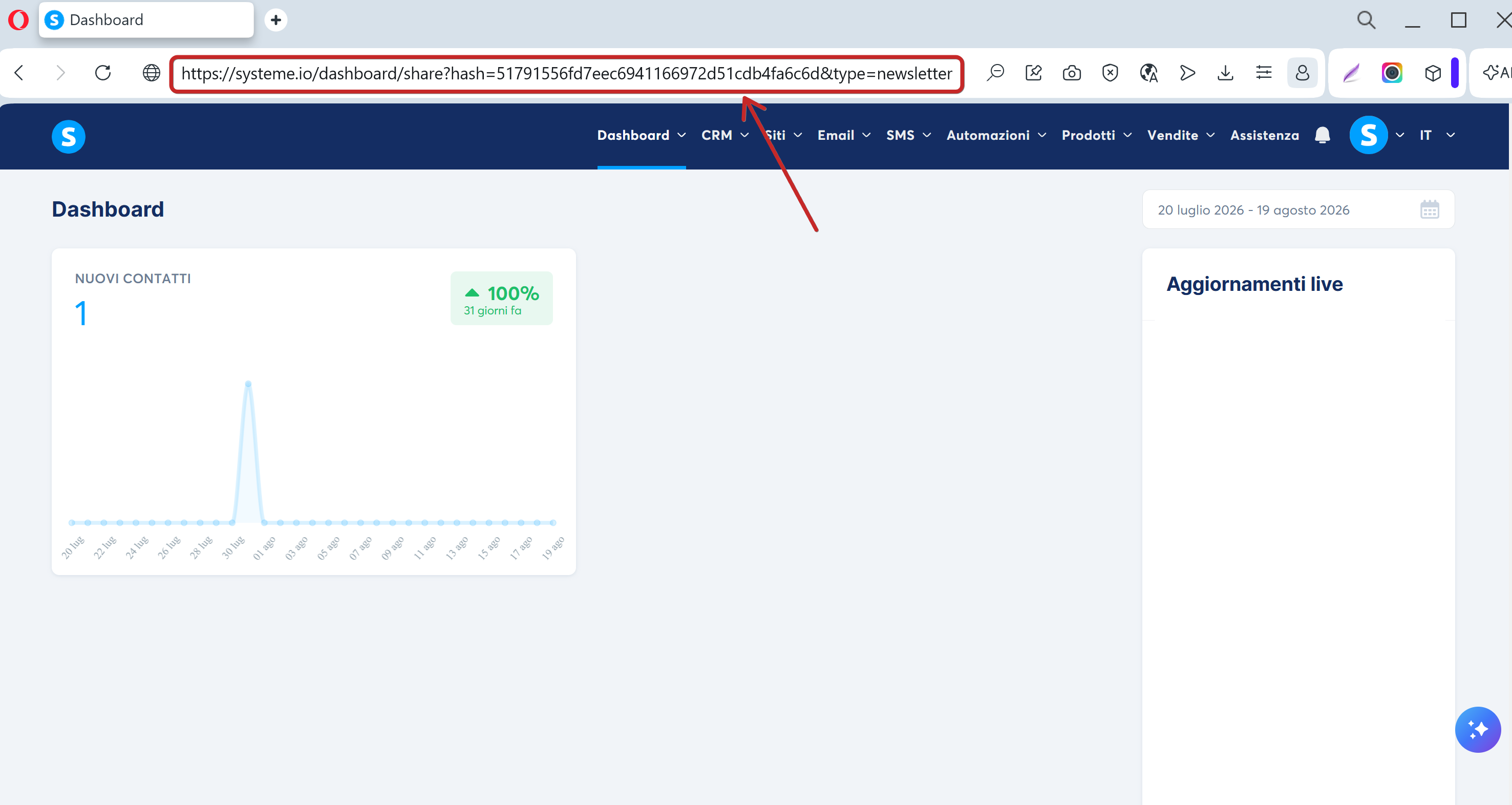Click the 100% growth badge
The width and height of the screenshot is (1512, 805).
click(x=501, y=298)
